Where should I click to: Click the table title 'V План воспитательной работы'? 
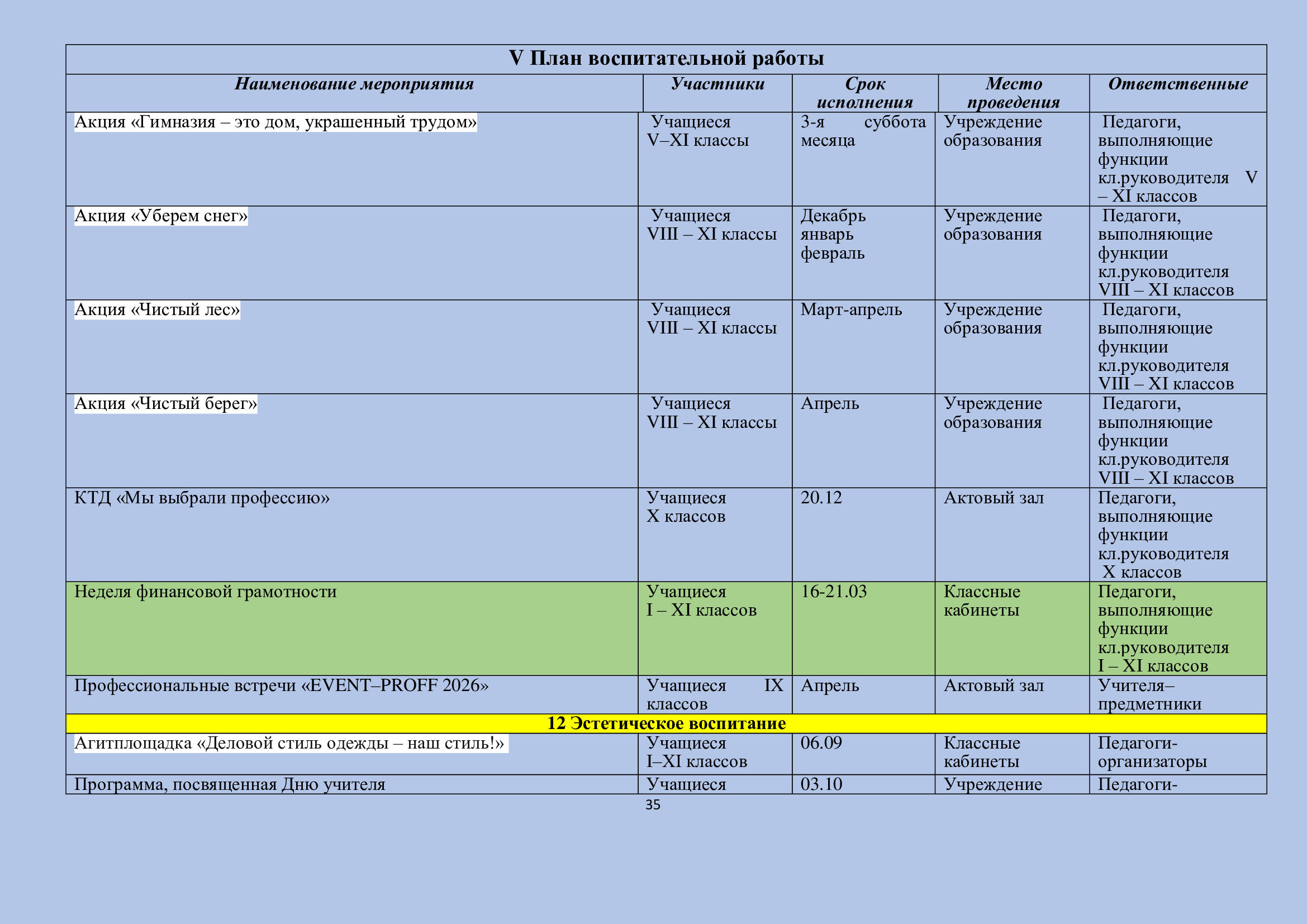(x=666, y=59)
